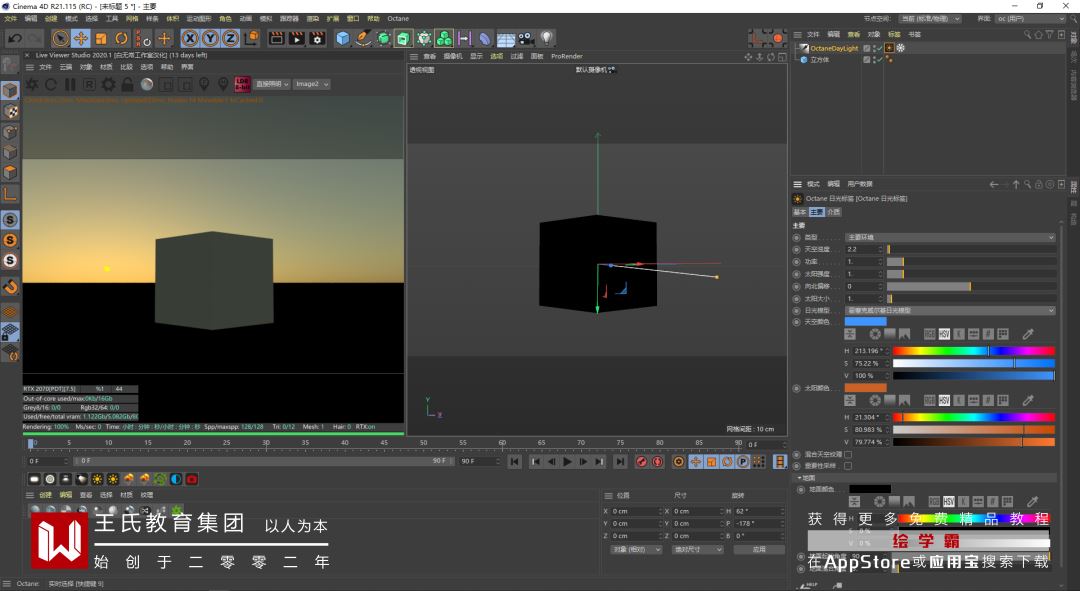Image resolution: width=1080 pixels, height=591 pixels.
Task: Enable the 混合天空纹理 checkbox
Action: (848, 454)
